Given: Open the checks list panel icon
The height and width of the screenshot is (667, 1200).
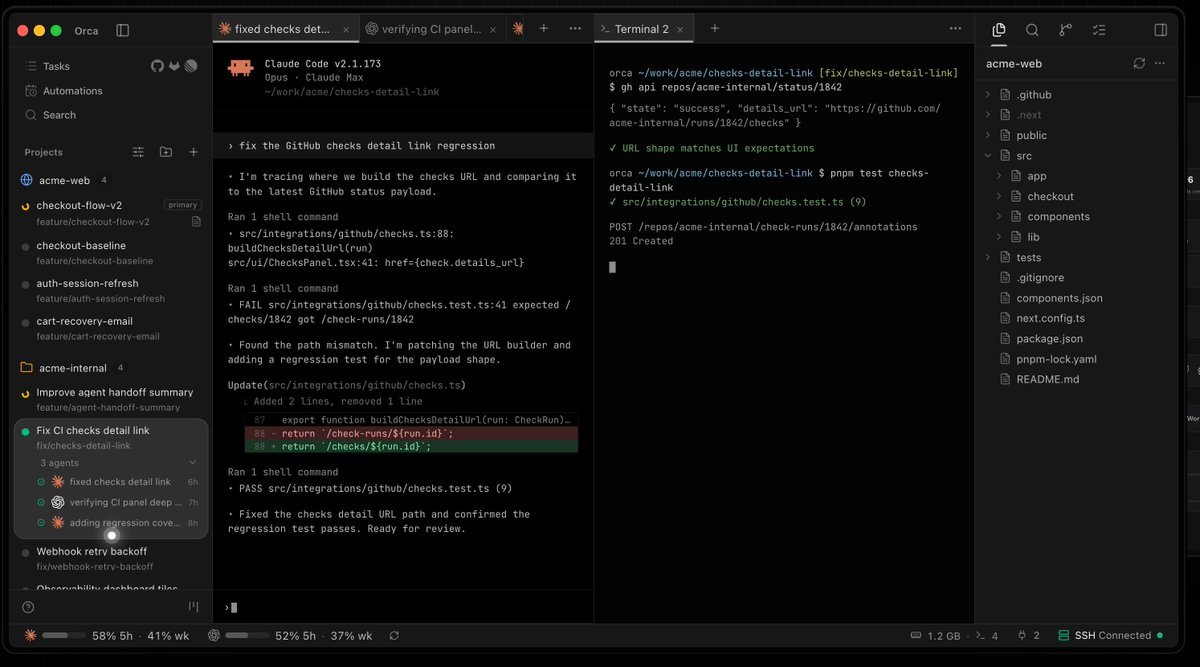Looking at the screenshot, I should tap(1098, 30).
